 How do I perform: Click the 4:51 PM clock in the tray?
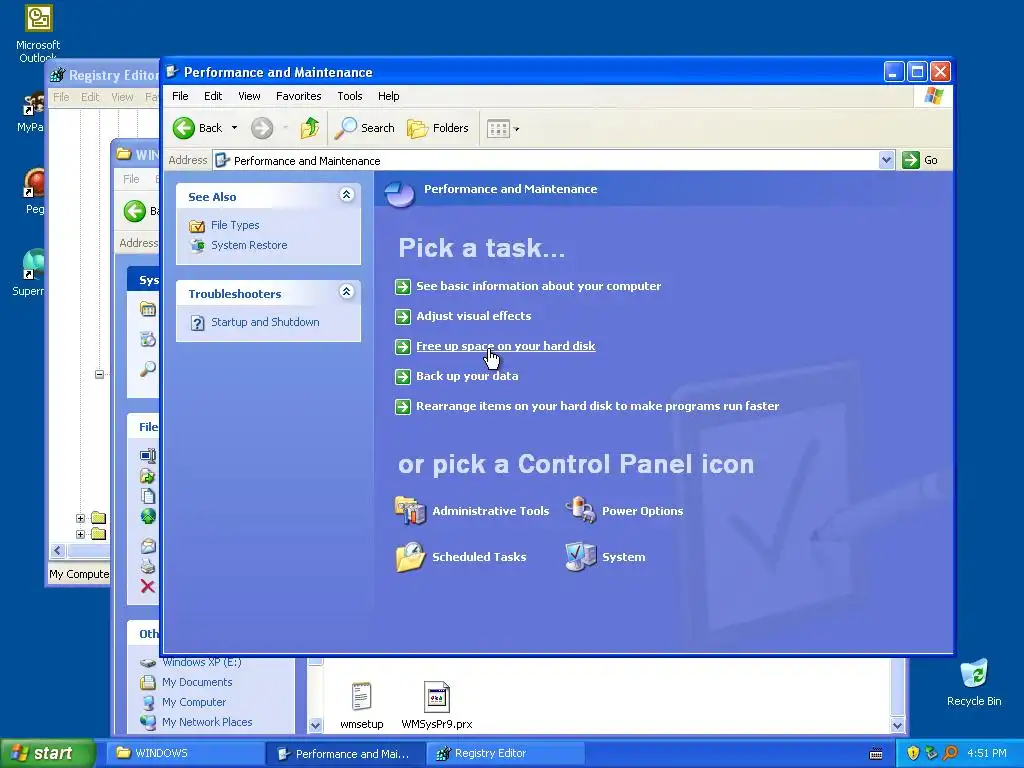(x=987, y=753)
